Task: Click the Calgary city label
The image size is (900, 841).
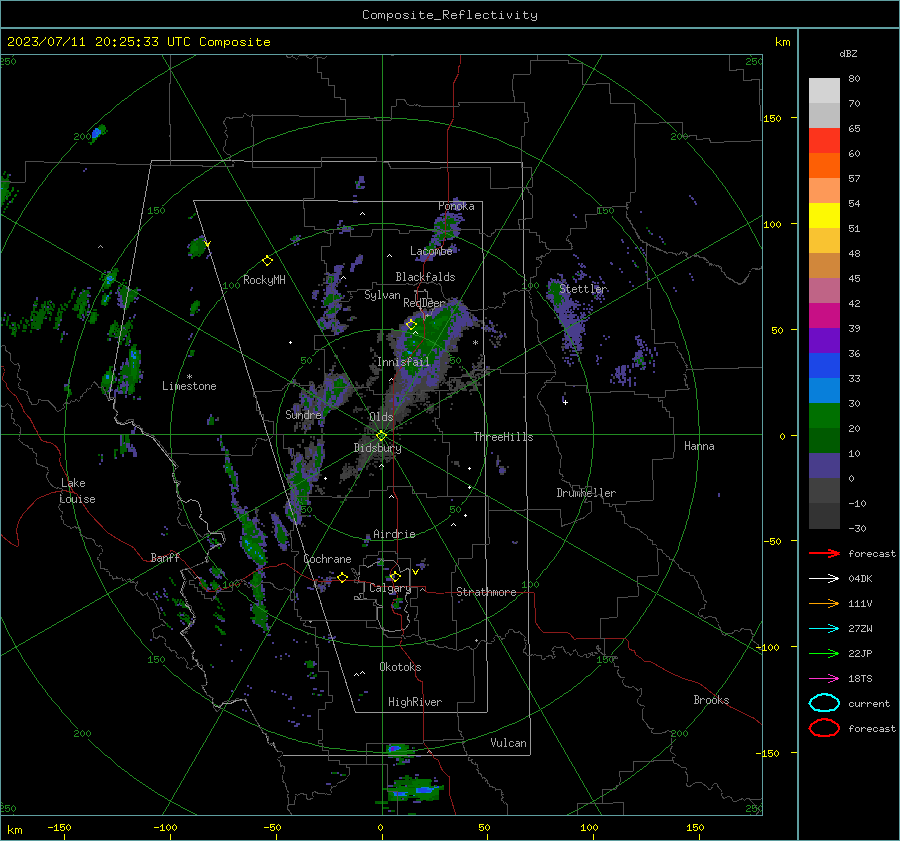Action: click(x=390, y=588)
